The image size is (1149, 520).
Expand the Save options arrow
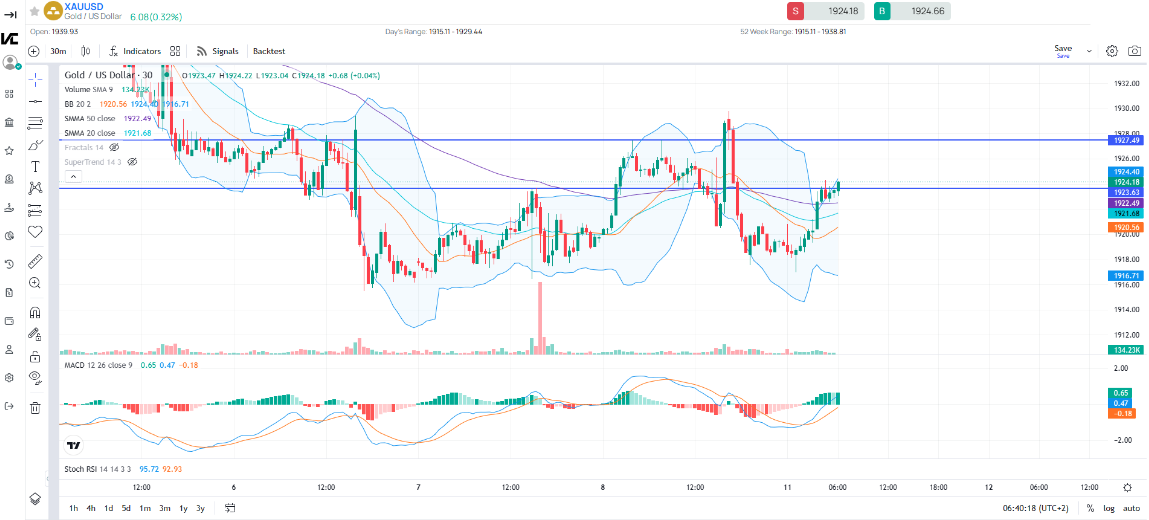(1089, 51)
